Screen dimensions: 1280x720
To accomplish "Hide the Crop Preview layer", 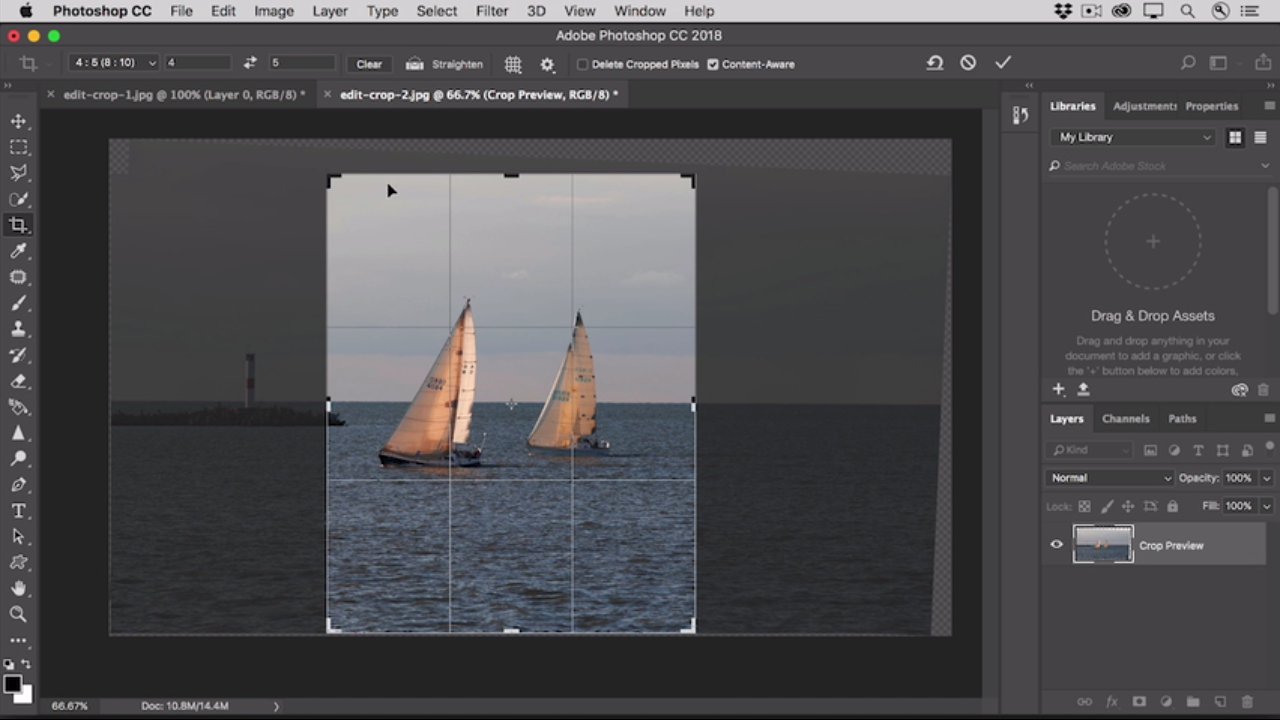I will 1056,545.
